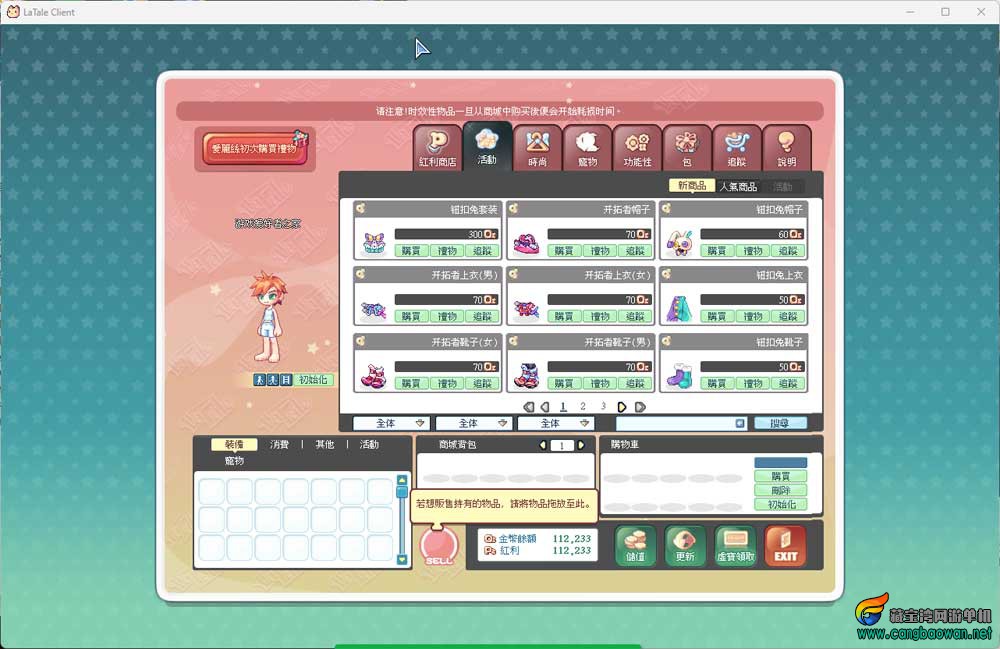This screenshot has height=649, width=1000.
Task: Expand the first 全体 filter dropdown
Action: (x=392, y=423)
